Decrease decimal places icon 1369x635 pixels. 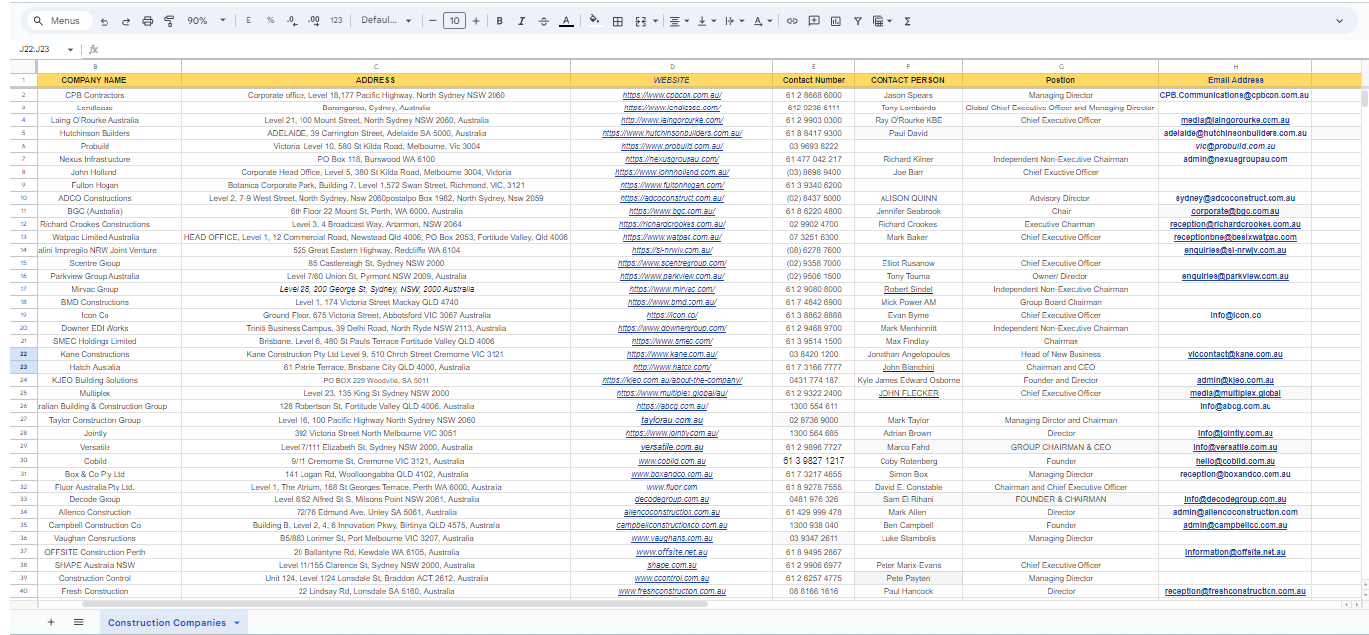click(291, 20)
